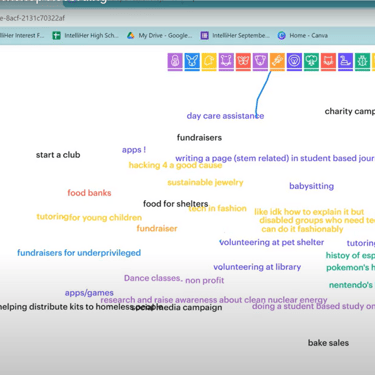The image size is (375, 375).
Task: Click the 'for young children' response
Action: pos(105,218)
